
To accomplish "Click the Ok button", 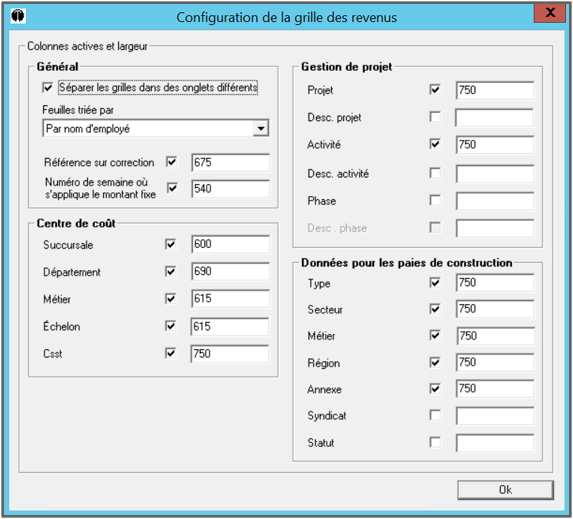I will coord(505,490).
